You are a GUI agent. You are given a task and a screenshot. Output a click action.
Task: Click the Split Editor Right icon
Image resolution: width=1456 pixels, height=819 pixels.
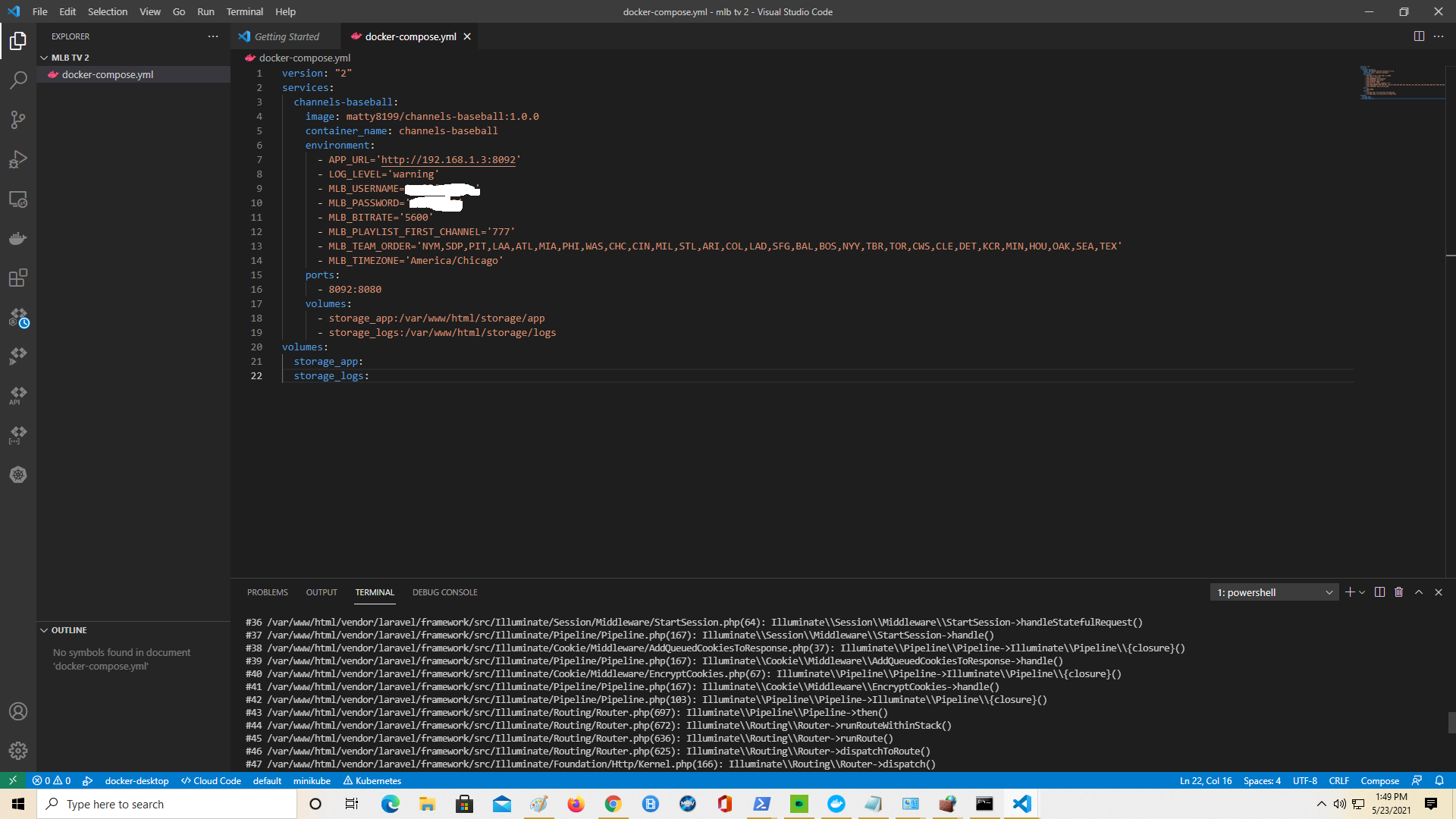tap(1419, 36)
